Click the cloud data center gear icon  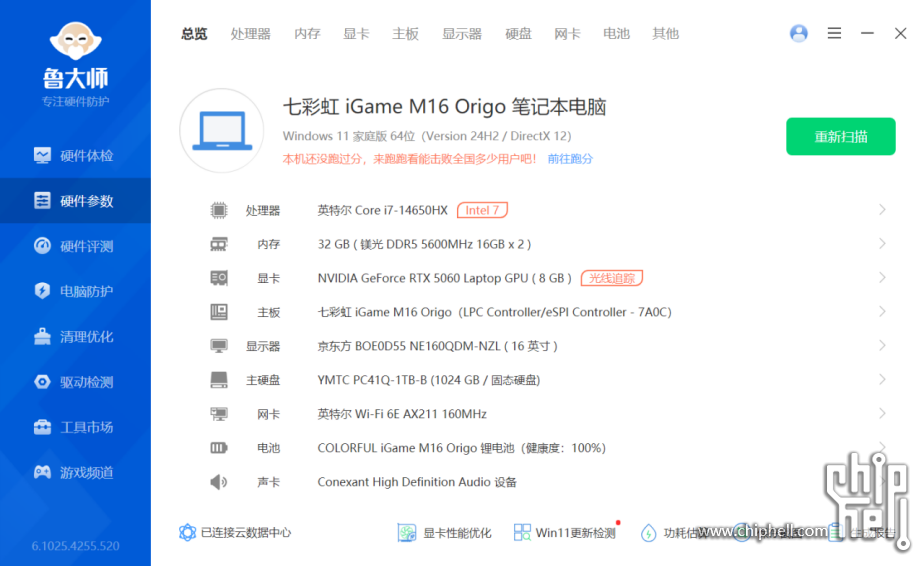click(x=187, y=532)
